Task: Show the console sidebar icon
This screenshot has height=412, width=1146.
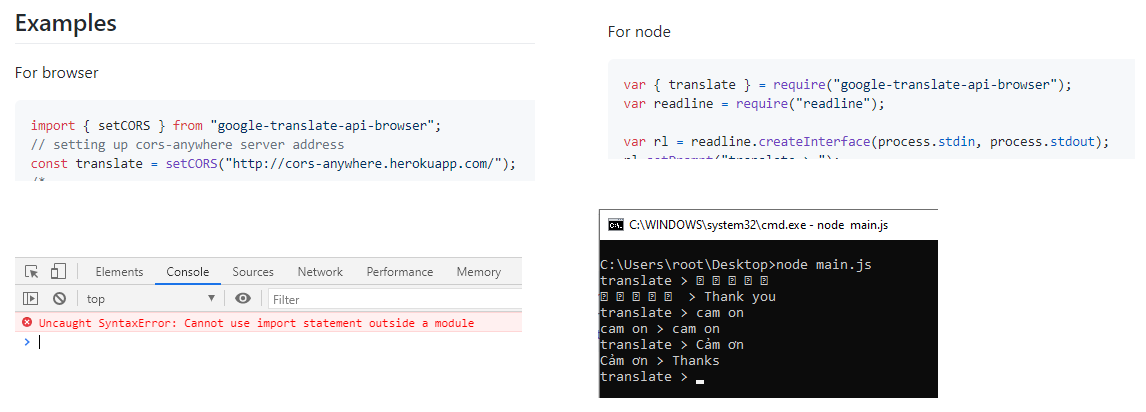Action: (x=31, y=298)
